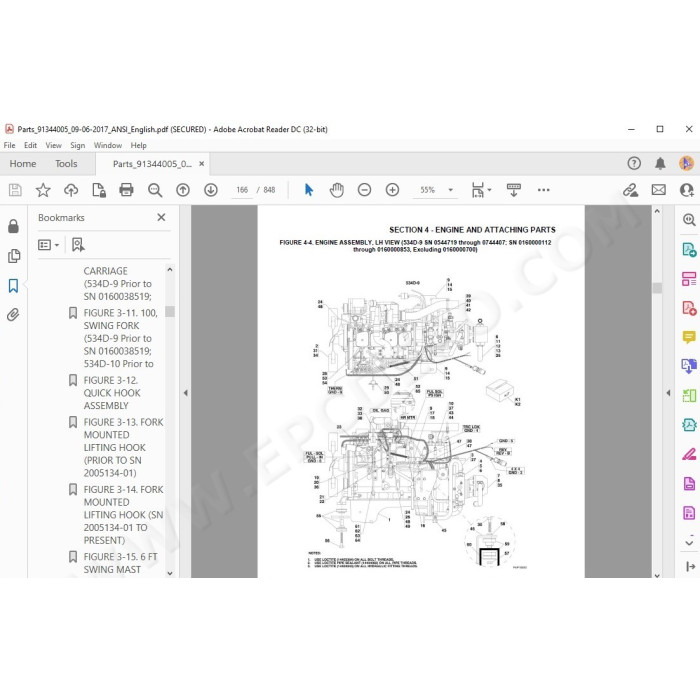Open the protected file conversion icon
The image size is (700, 700).
[99, 190]
